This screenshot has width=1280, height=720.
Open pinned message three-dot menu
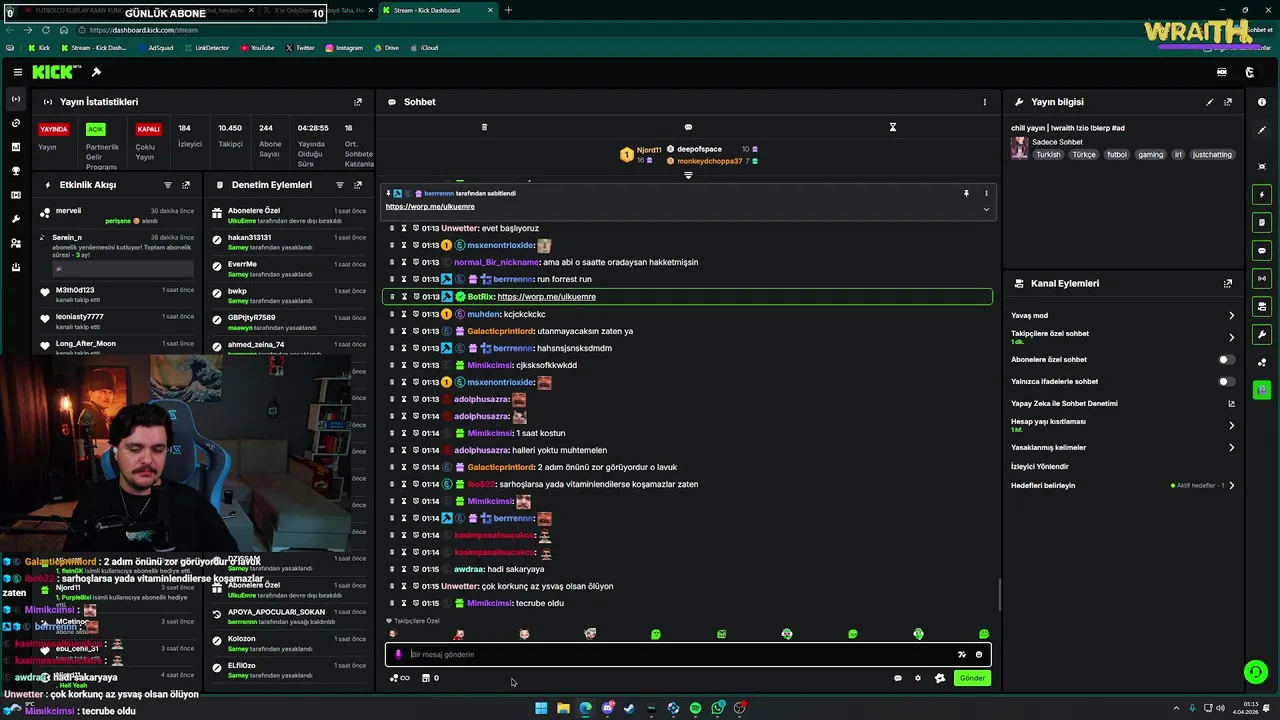986,193
